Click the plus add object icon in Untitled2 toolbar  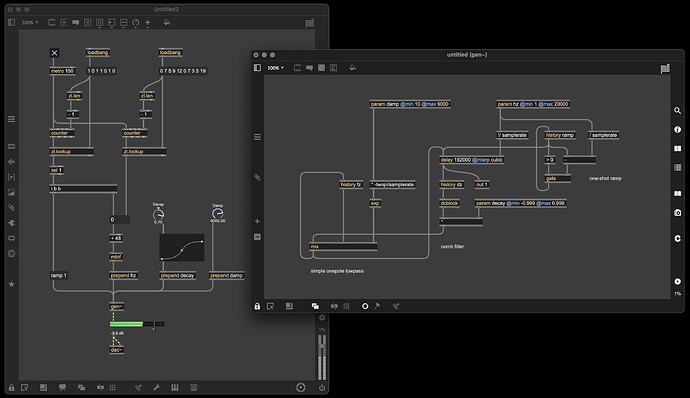147,22
